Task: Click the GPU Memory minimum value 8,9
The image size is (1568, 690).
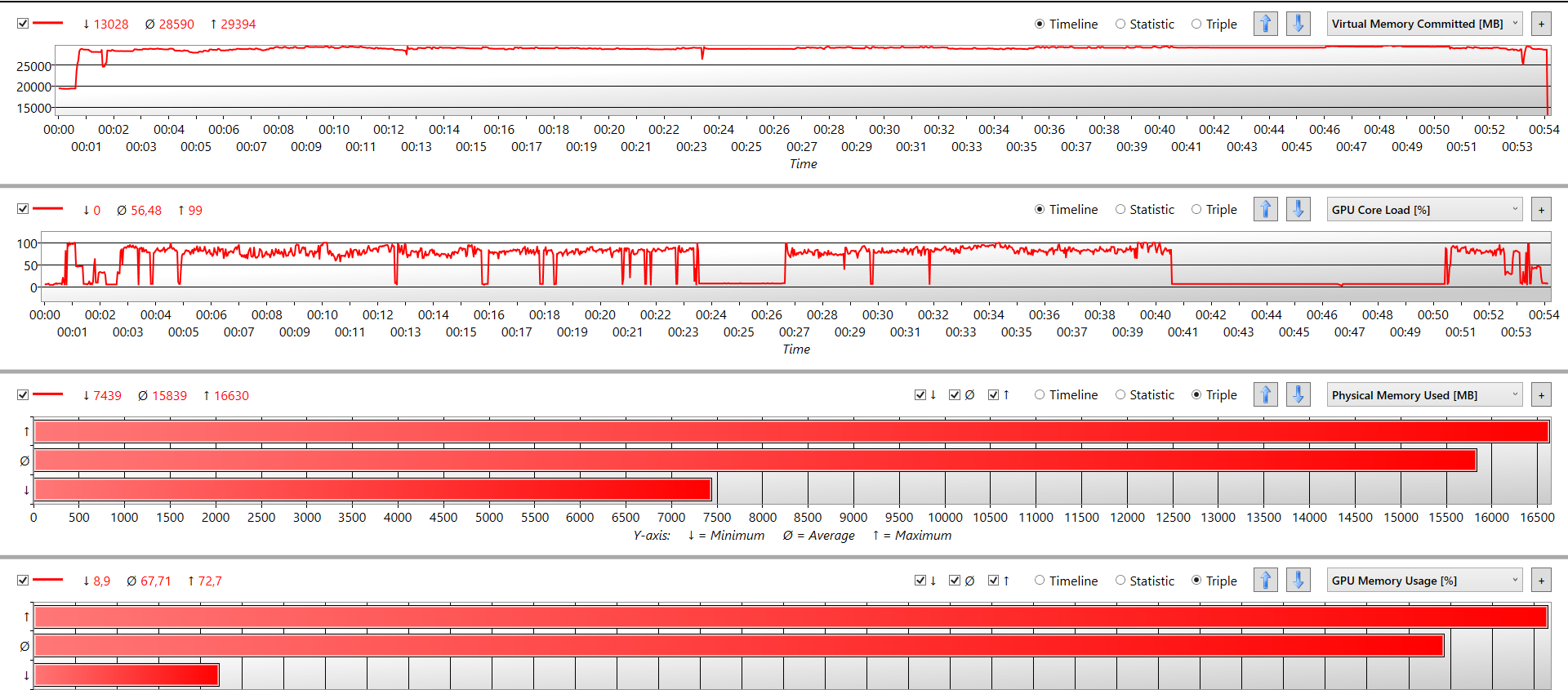Action: (101, 581)
